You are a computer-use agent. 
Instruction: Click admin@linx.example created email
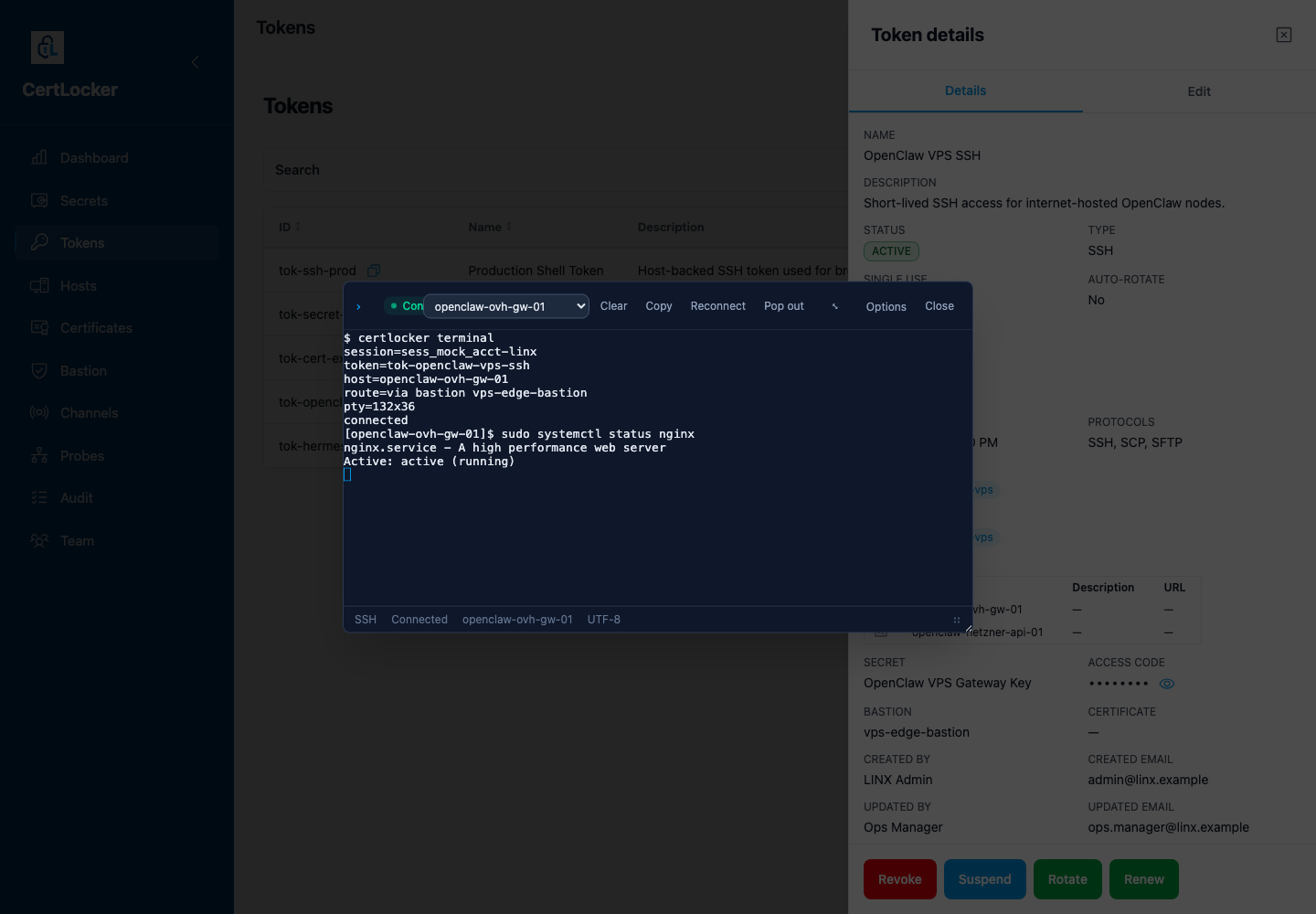pos(1148,780)
